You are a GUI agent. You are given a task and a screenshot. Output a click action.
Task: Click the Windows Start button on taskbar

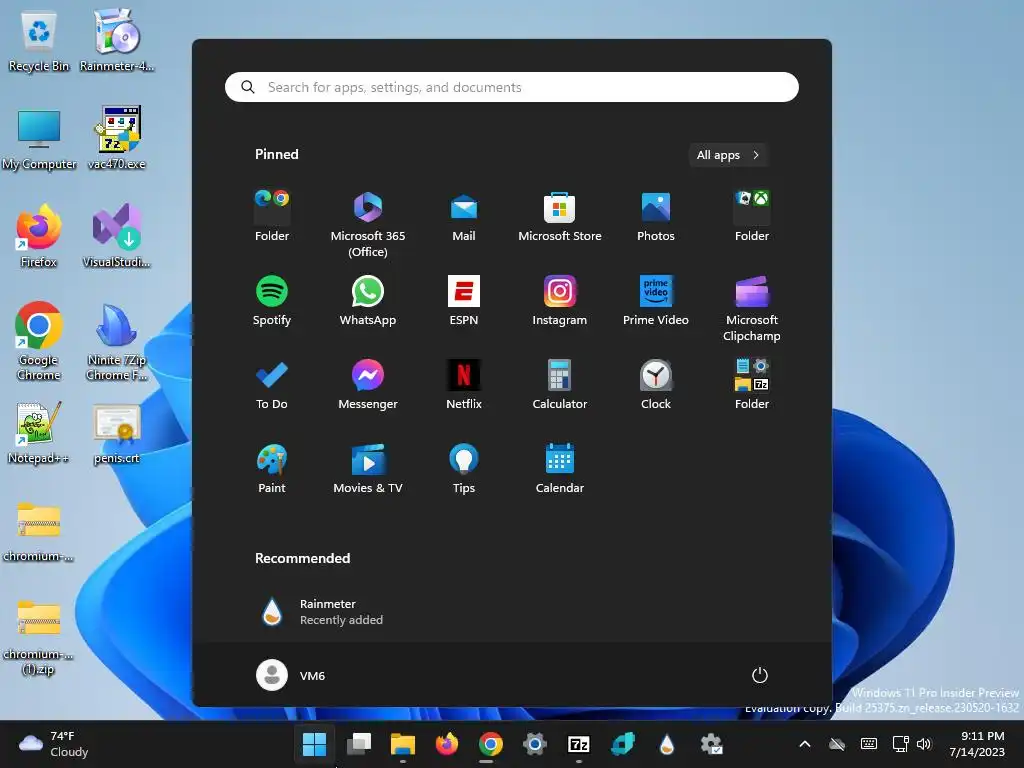click(314, 744)
